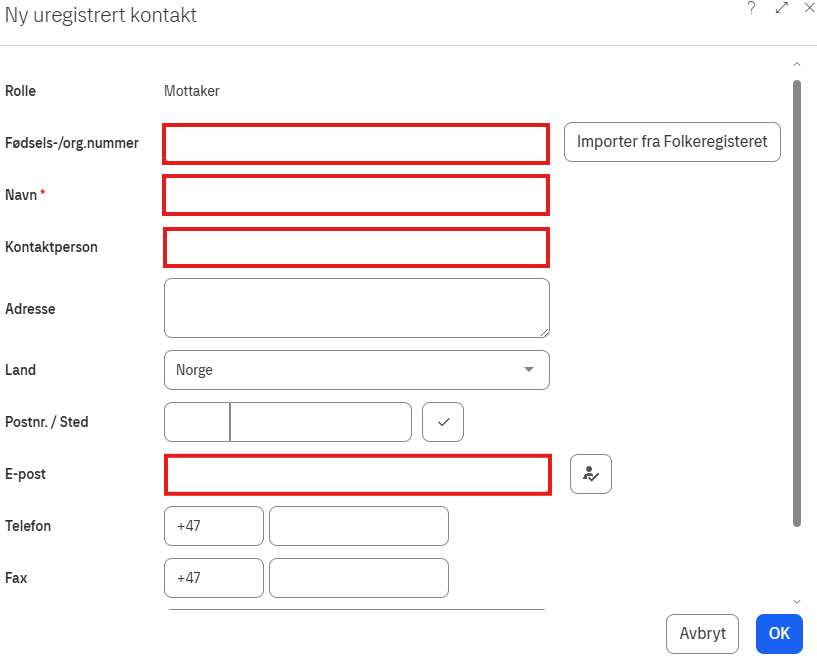Select the Kontaktperson input field

[356, 247]
